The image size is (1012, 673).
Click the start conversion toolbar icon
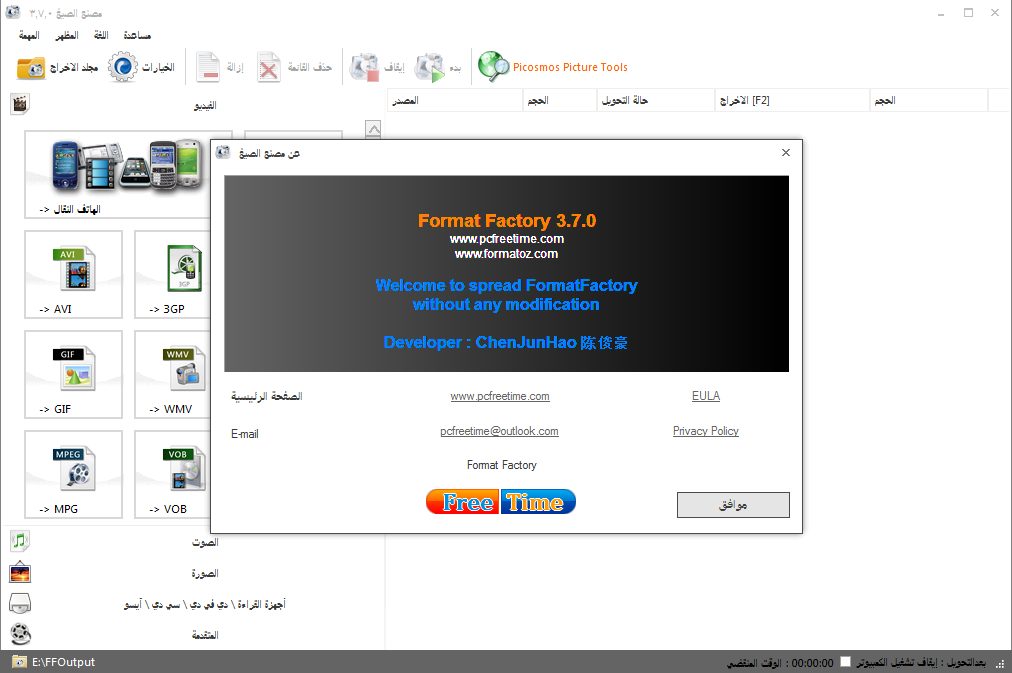point(429,67)
